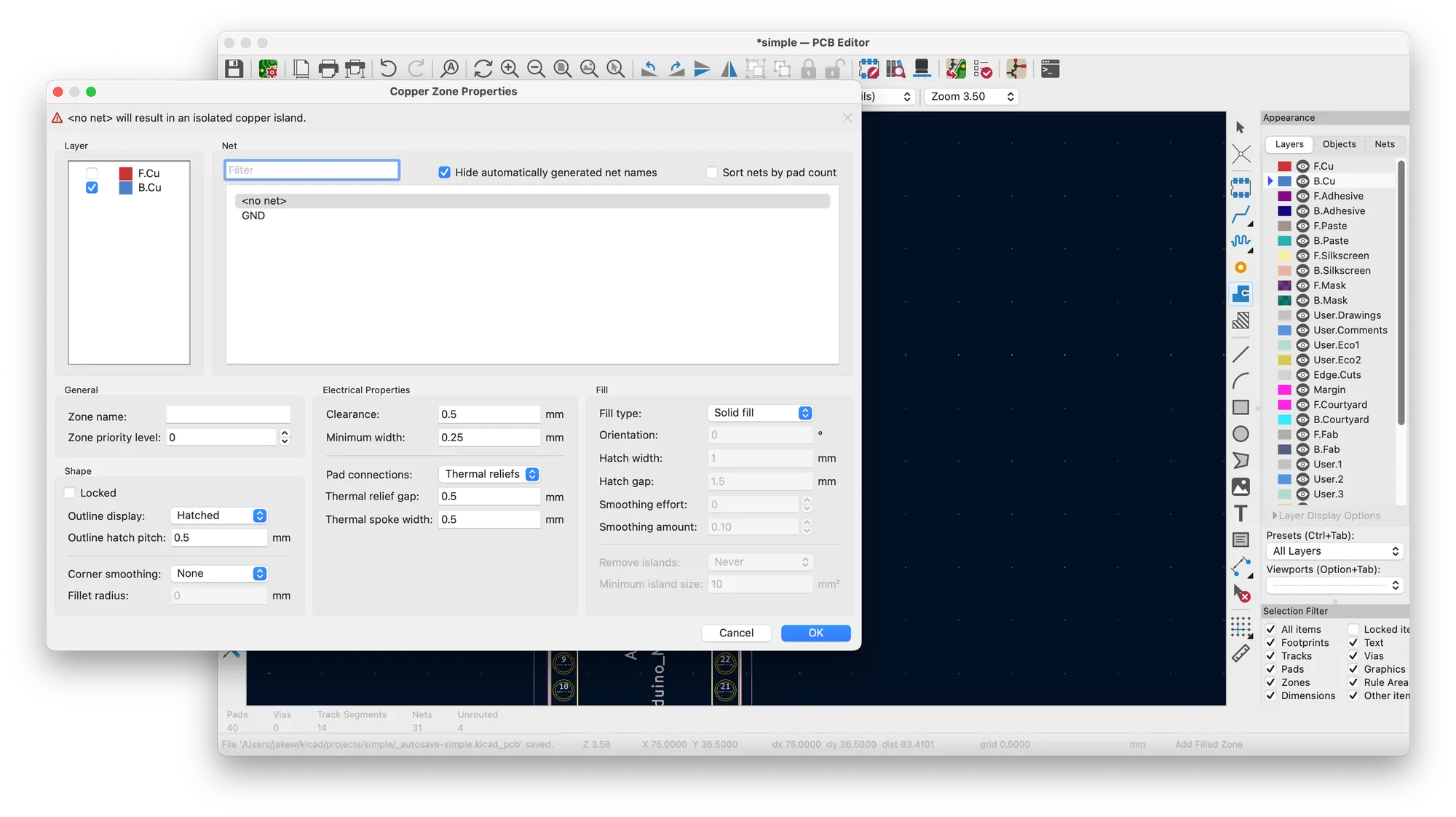Dismiss the isolated copper island warning
The height and width of the screenshot is (817, 1456).
[847, 117]
